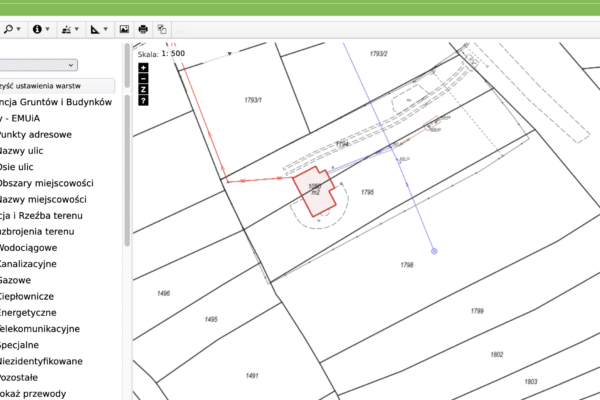Select the 'Gruntów i Budynków' layer group

tap(56, 102)
